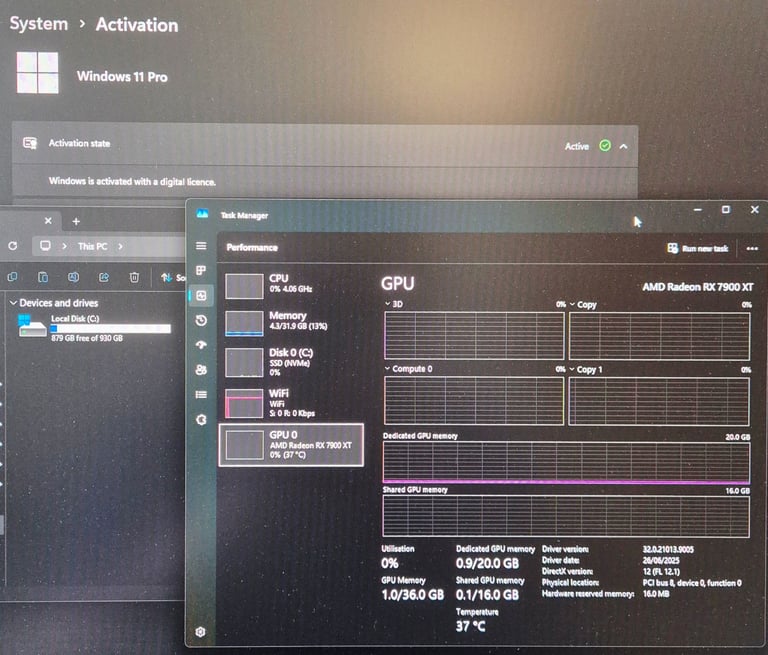Image resolution: width=768 pixels, height=655 pixels.
Task: Click PCI bus 8 physical location value
Action: point(692,583)
